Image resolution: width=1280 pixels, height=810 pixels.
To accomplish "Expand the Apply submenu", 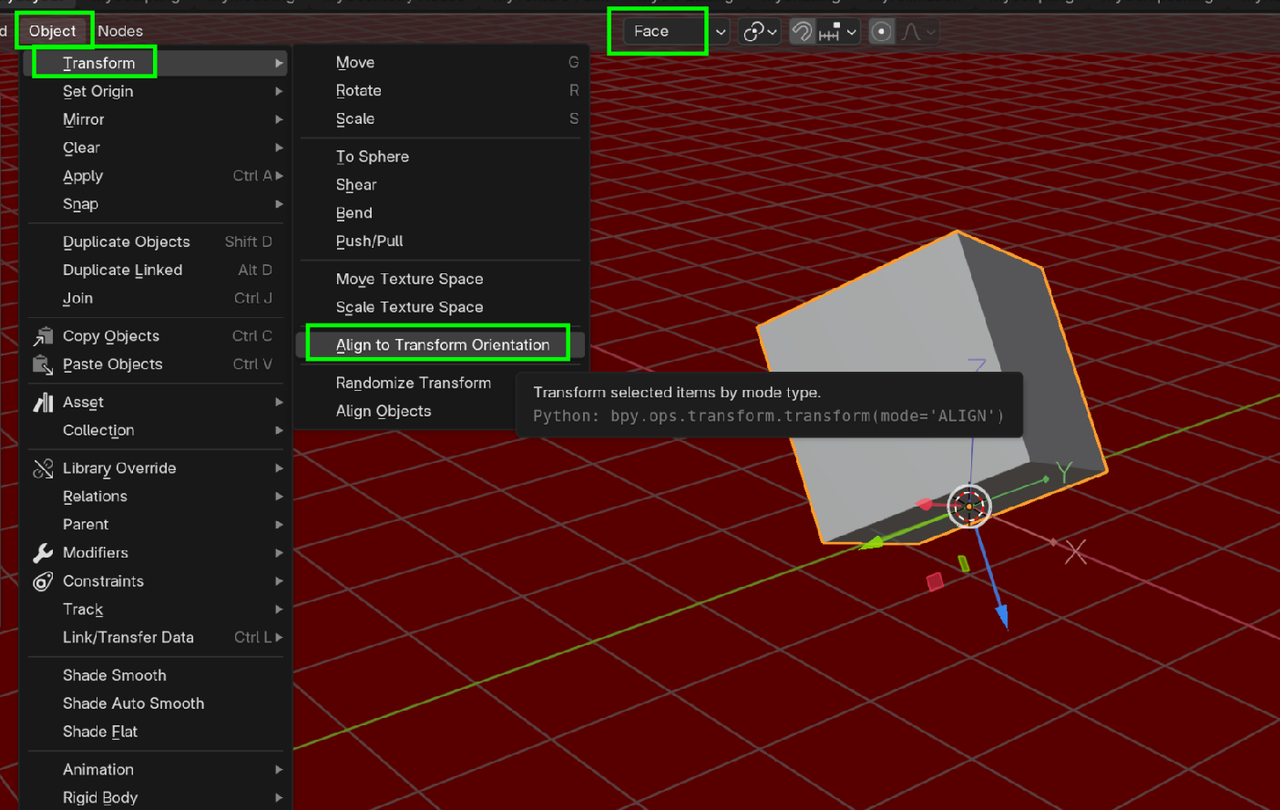I will (157, 176).
